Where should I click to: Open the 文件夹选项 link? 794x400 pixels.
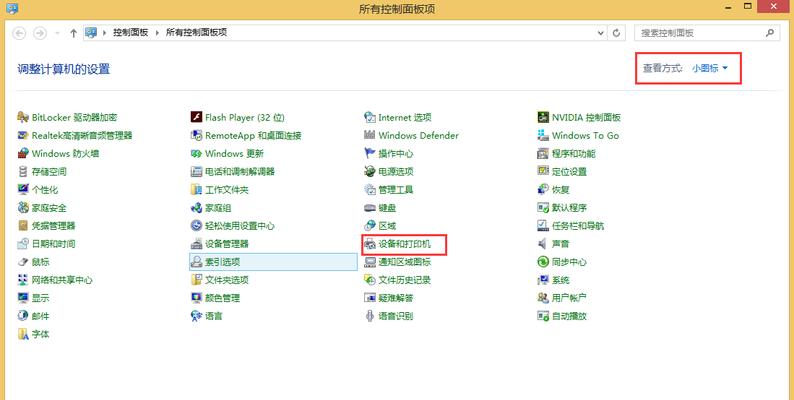pyautogui.click(x=227, y=280)
